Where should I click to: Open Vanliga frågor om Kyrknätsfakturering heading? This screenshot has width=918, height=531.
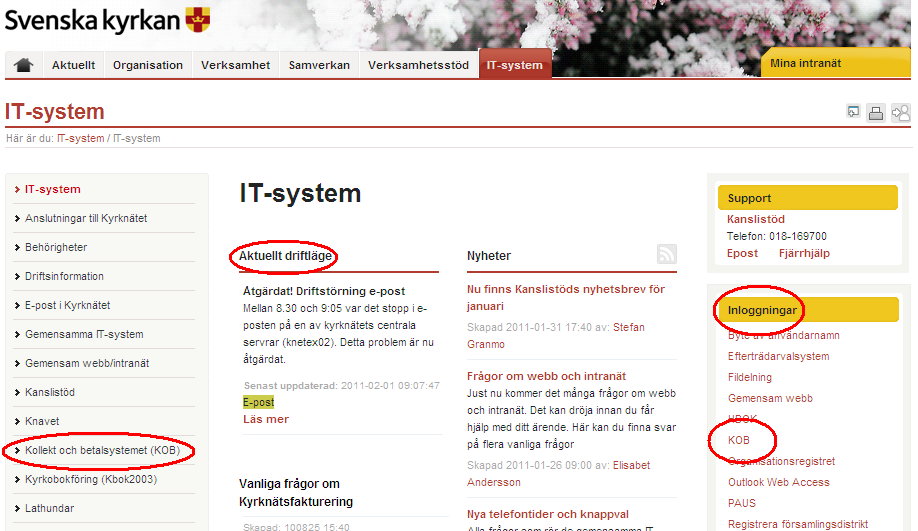(x=296, y=492)
